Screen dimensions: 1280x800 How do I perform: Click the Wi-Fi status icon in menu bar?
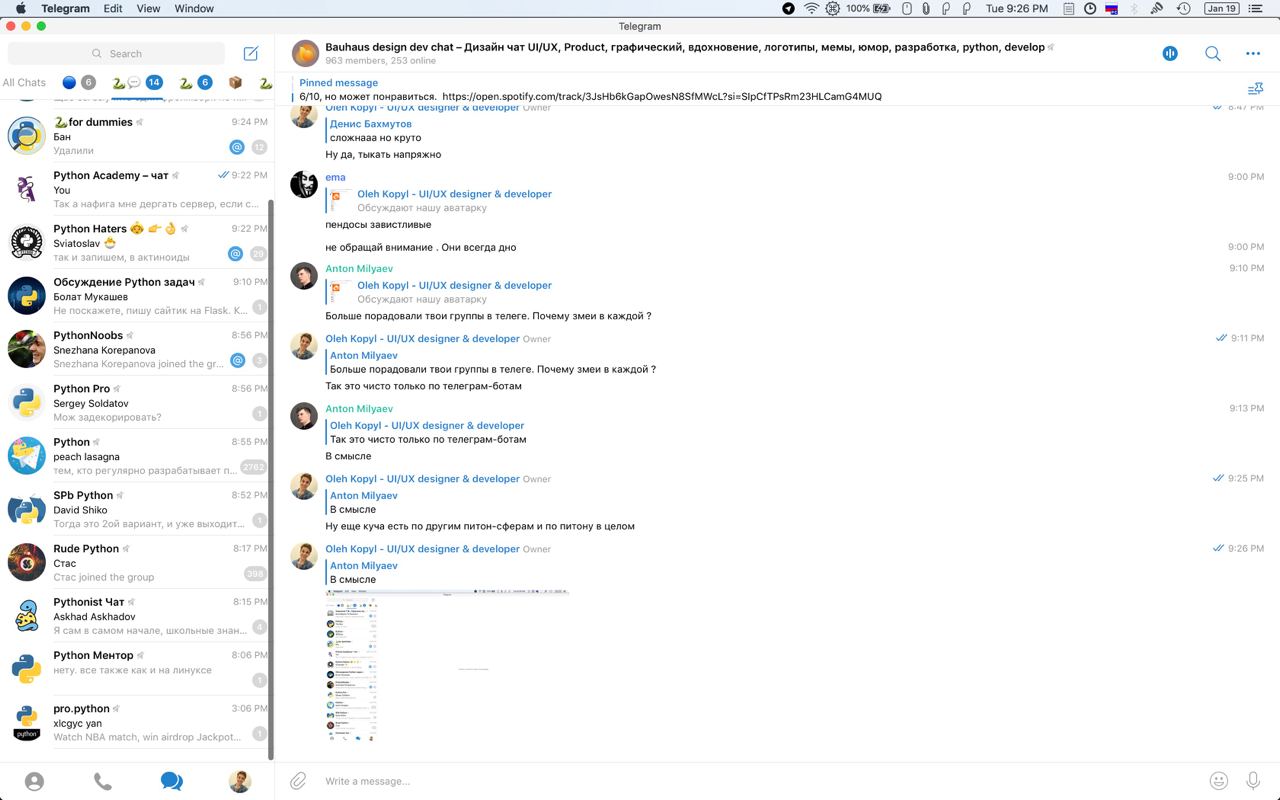811,8
